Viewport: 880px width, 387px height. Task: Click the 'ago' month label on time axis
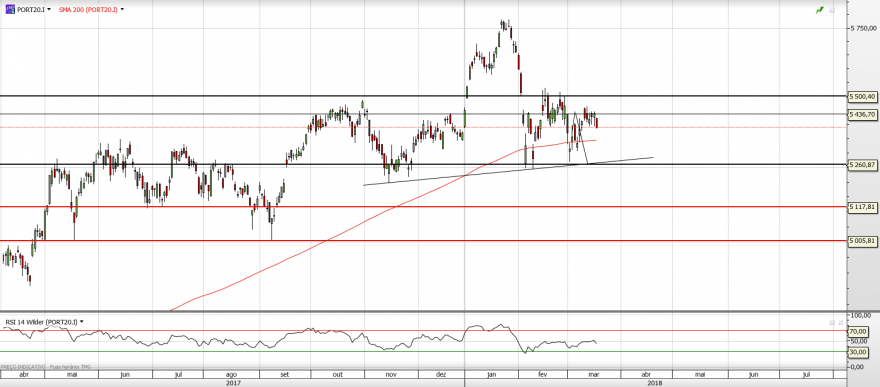coord(231,375)
